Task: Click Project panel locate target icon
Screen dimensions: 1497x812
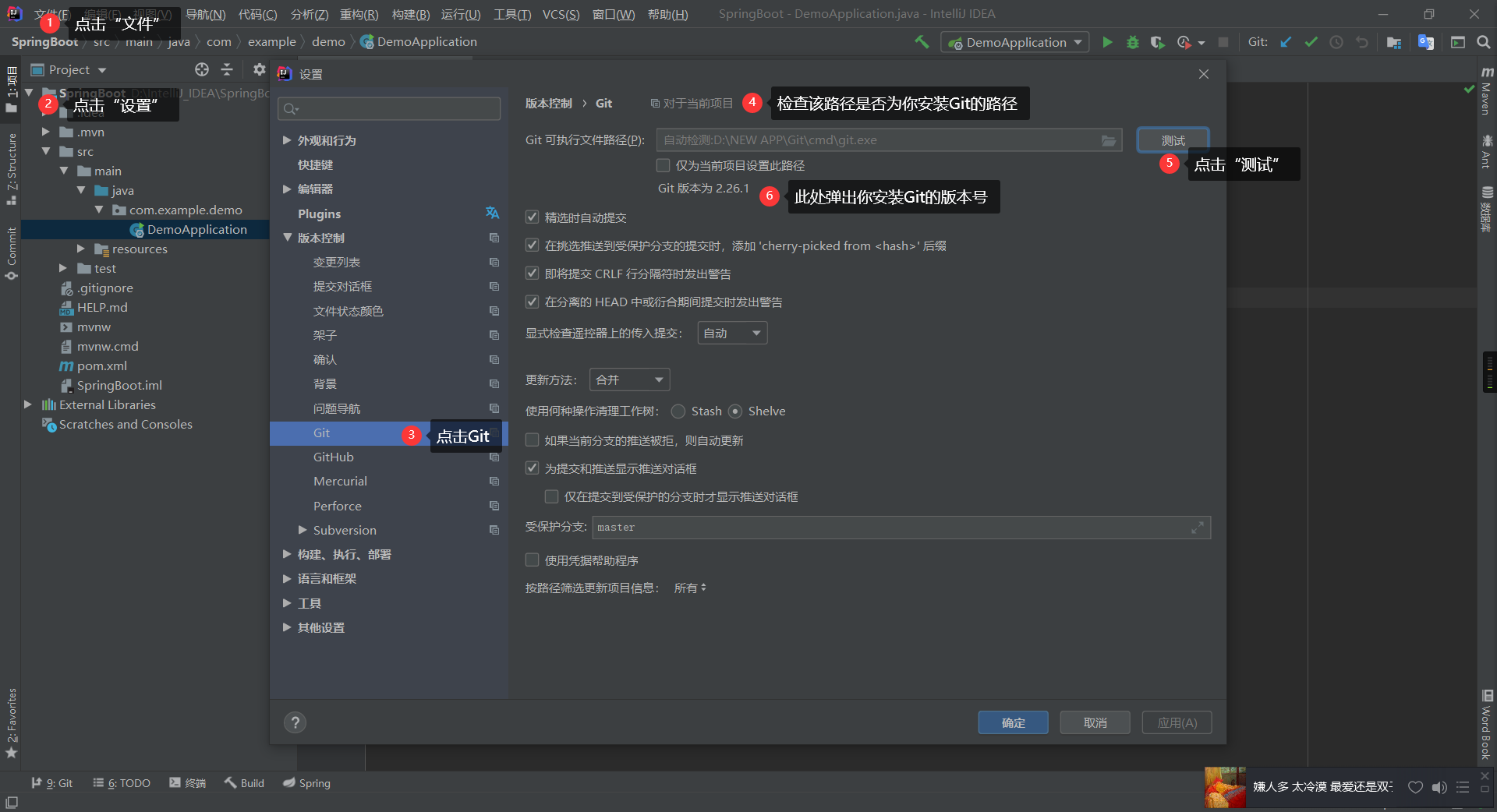Action: (x=202, y=69)
